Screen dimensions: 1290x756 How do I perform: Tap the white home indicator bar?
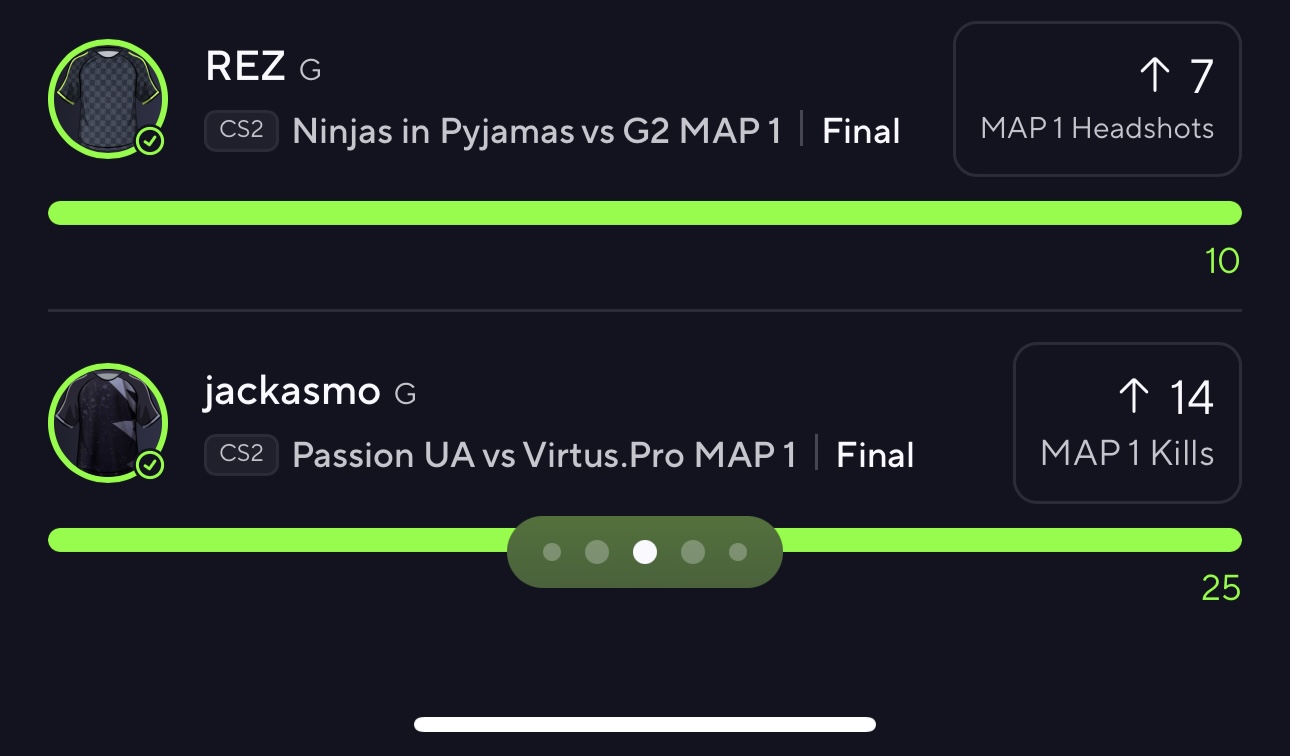(645, 724)
